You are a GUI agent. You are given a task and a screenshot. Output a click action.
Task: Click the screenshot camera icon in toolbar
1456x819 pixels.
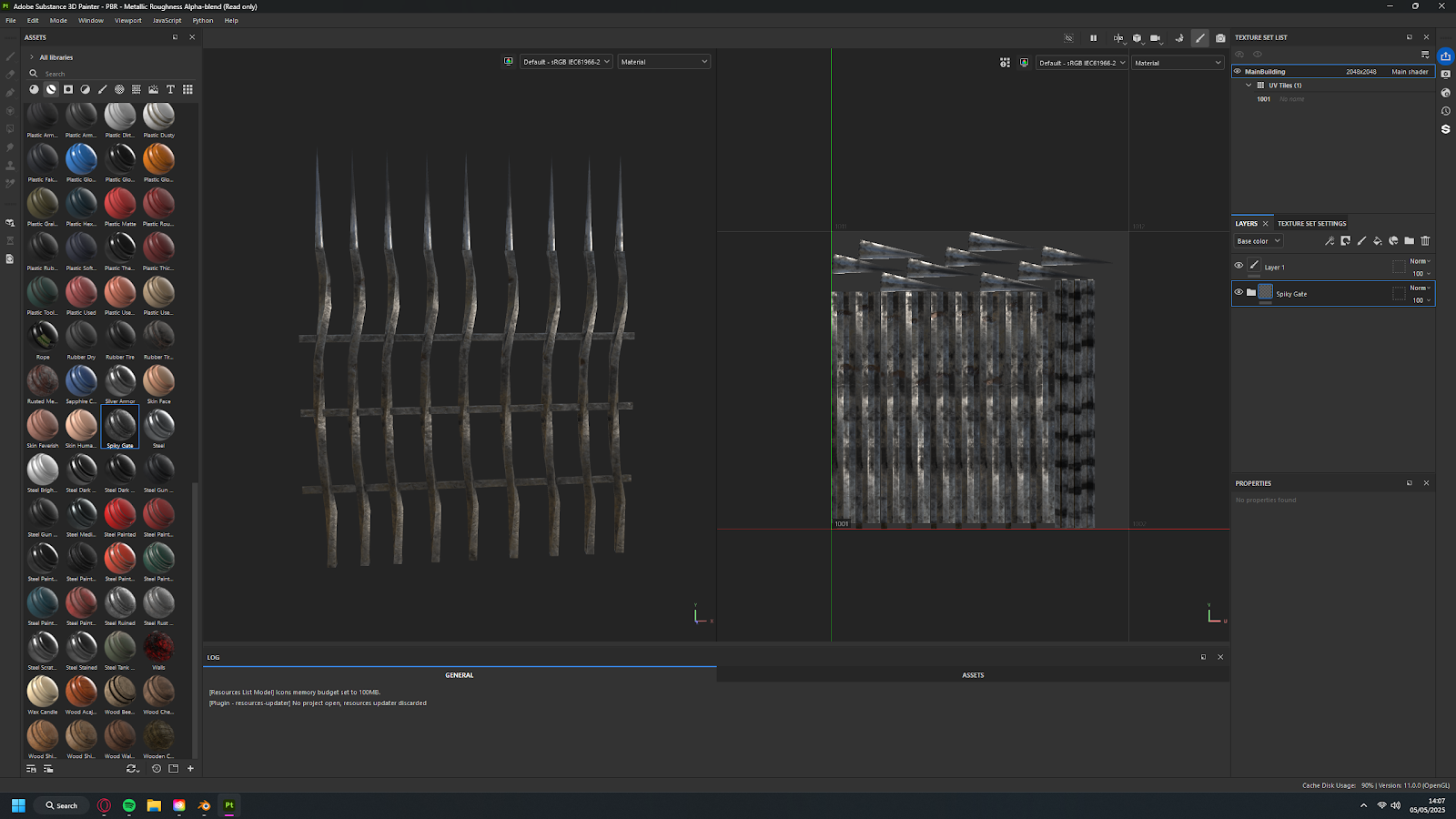point(1220,38)
